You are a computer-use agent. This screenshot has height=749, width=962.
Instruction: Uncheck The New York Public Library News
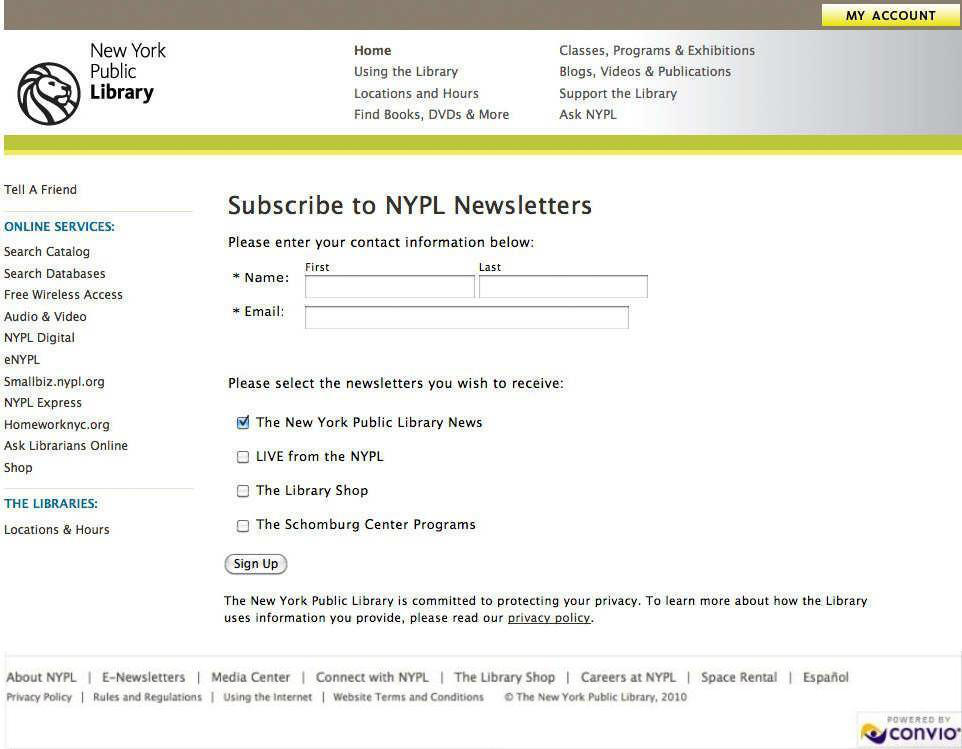coord(243,423)
